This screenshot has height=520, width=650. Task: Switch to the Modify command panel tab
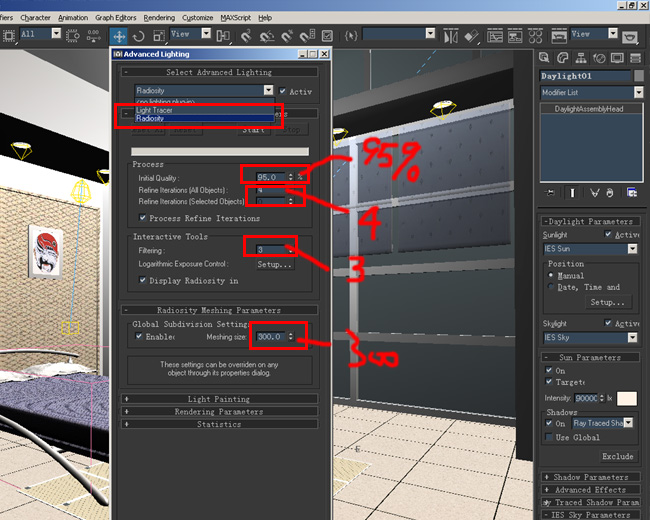[x=563, y=58]
